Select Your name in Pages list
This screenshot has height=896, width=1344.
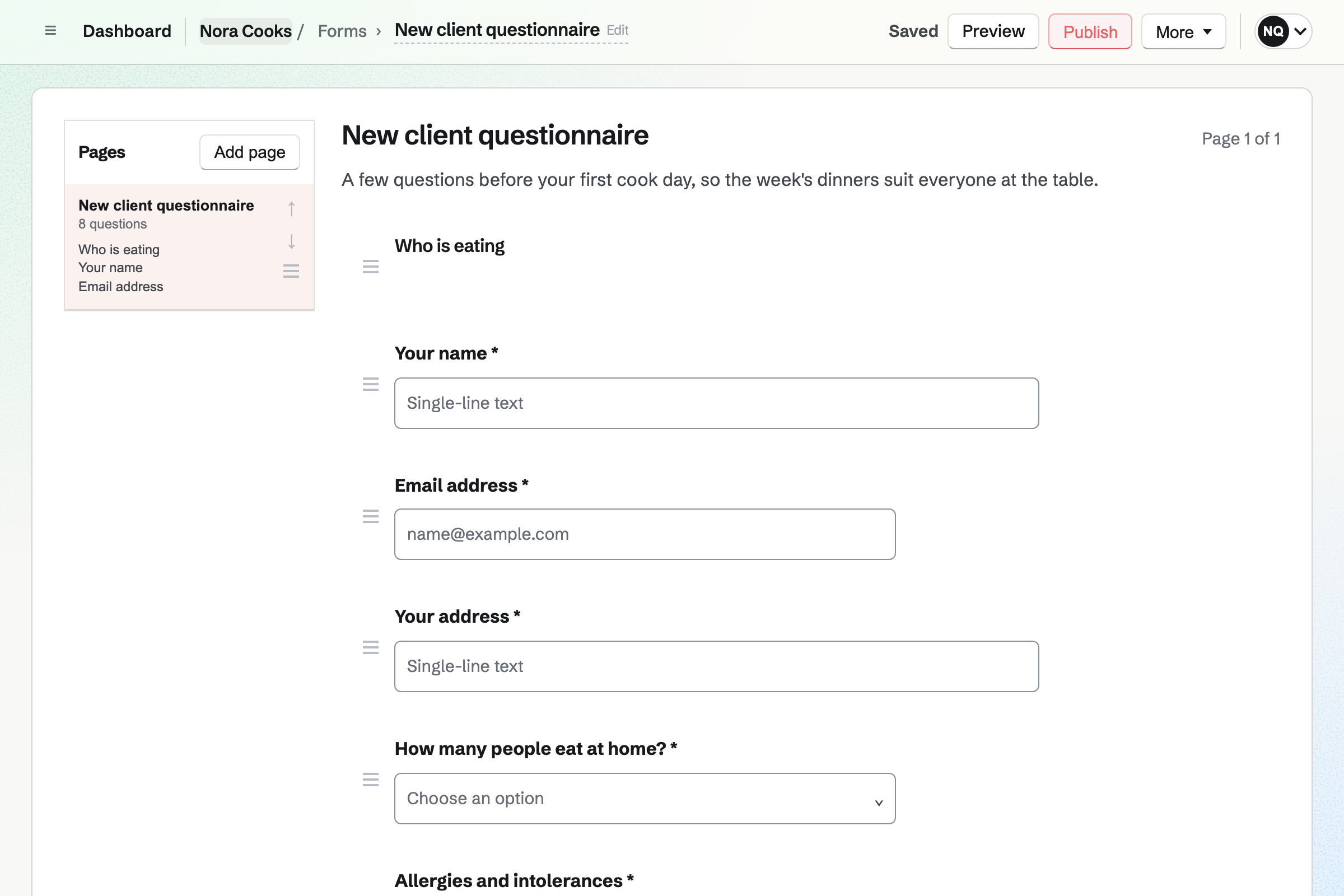pyautogui.click(x=110, y=268)
